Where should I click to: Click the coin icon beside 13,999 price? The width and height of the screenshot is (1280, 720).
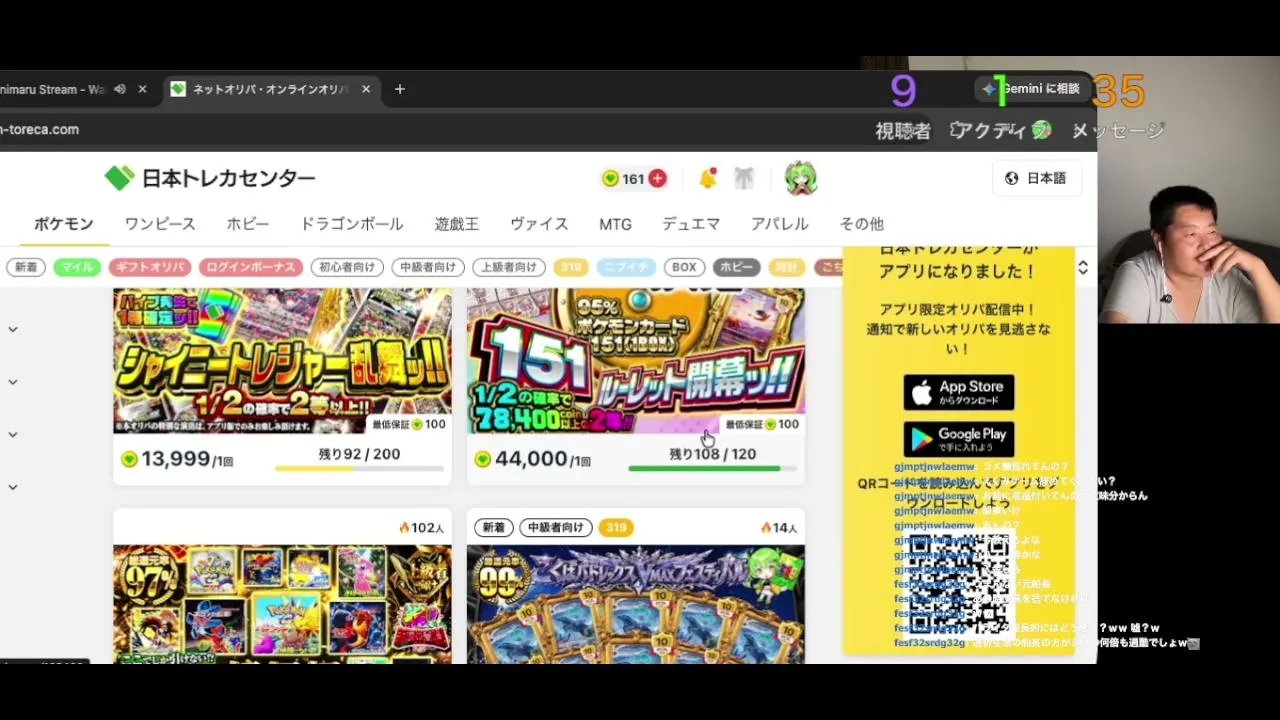click(x=129, y=459)
